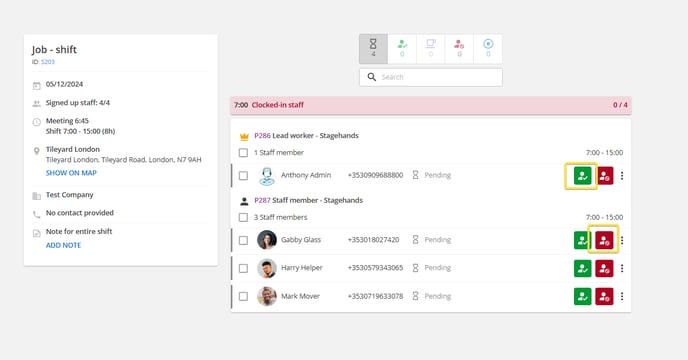Click the staff member person icon by P287

[x=244, y=202]
